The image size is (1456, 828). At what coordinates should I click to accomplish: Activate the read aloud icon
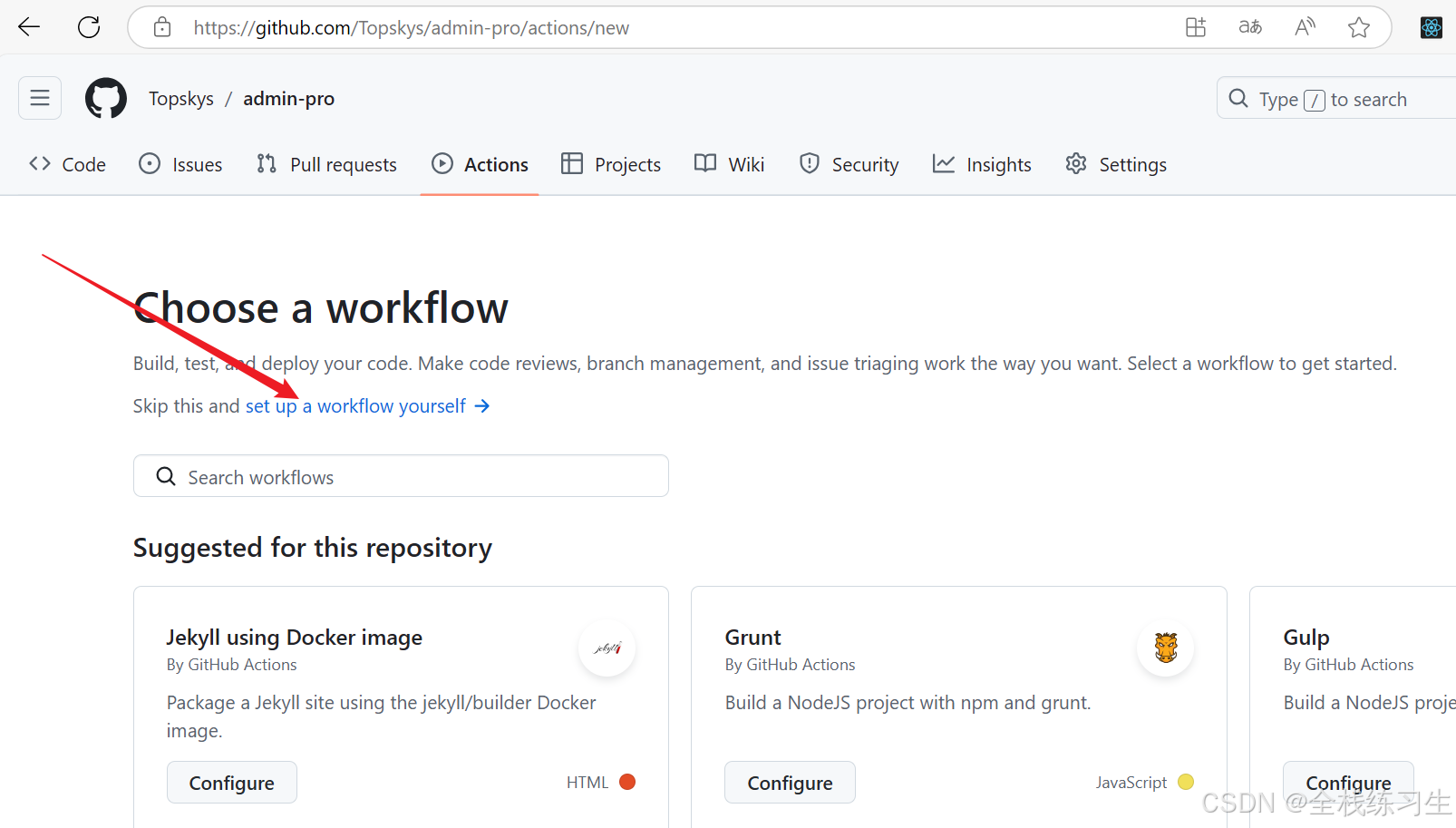(x=1305, y=27)
